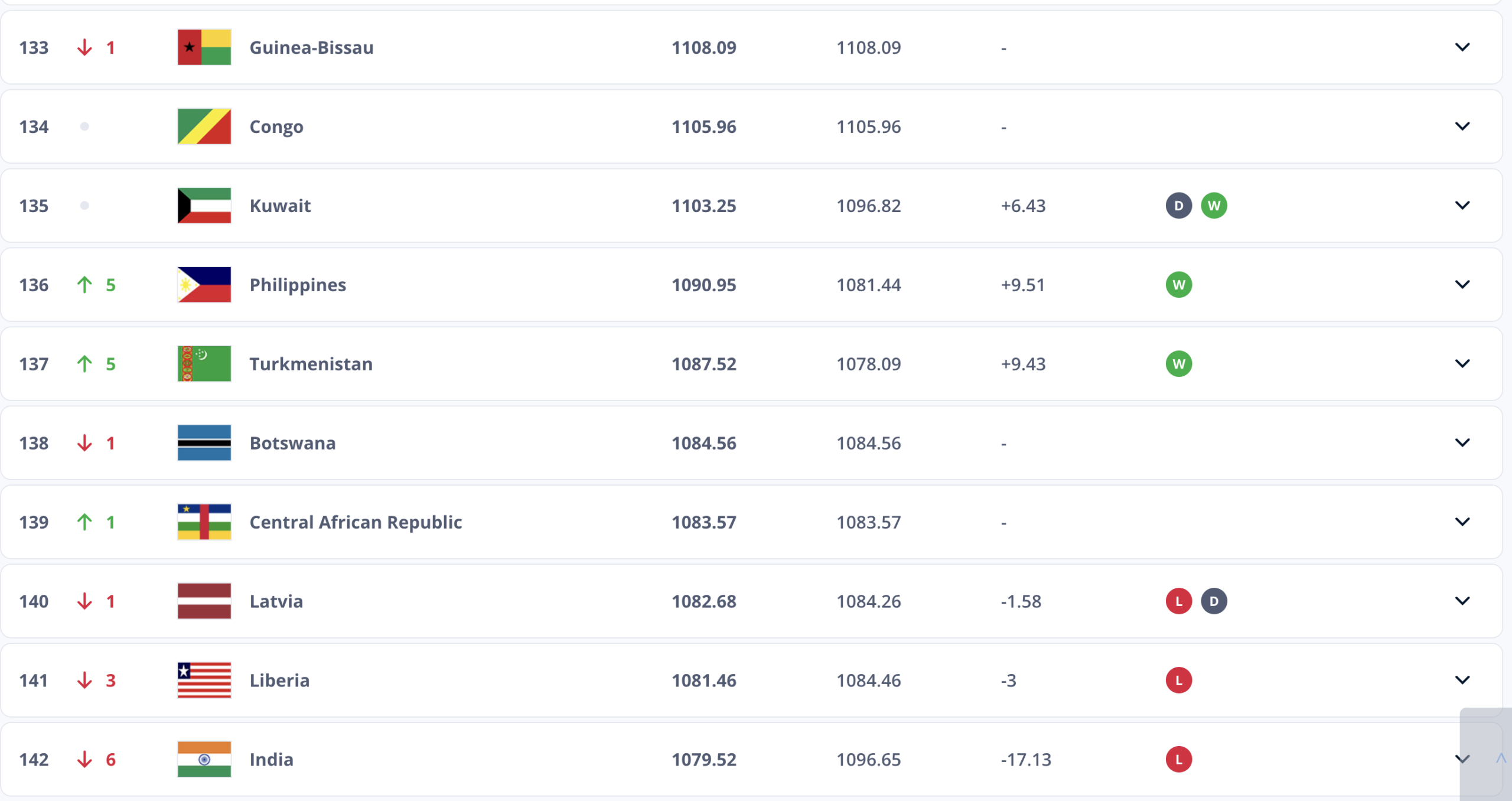Open the Central African Republic row chevron
The width and height of the screenshot is (1512, 801).
pyautogui.click(x=1462, y=522)
